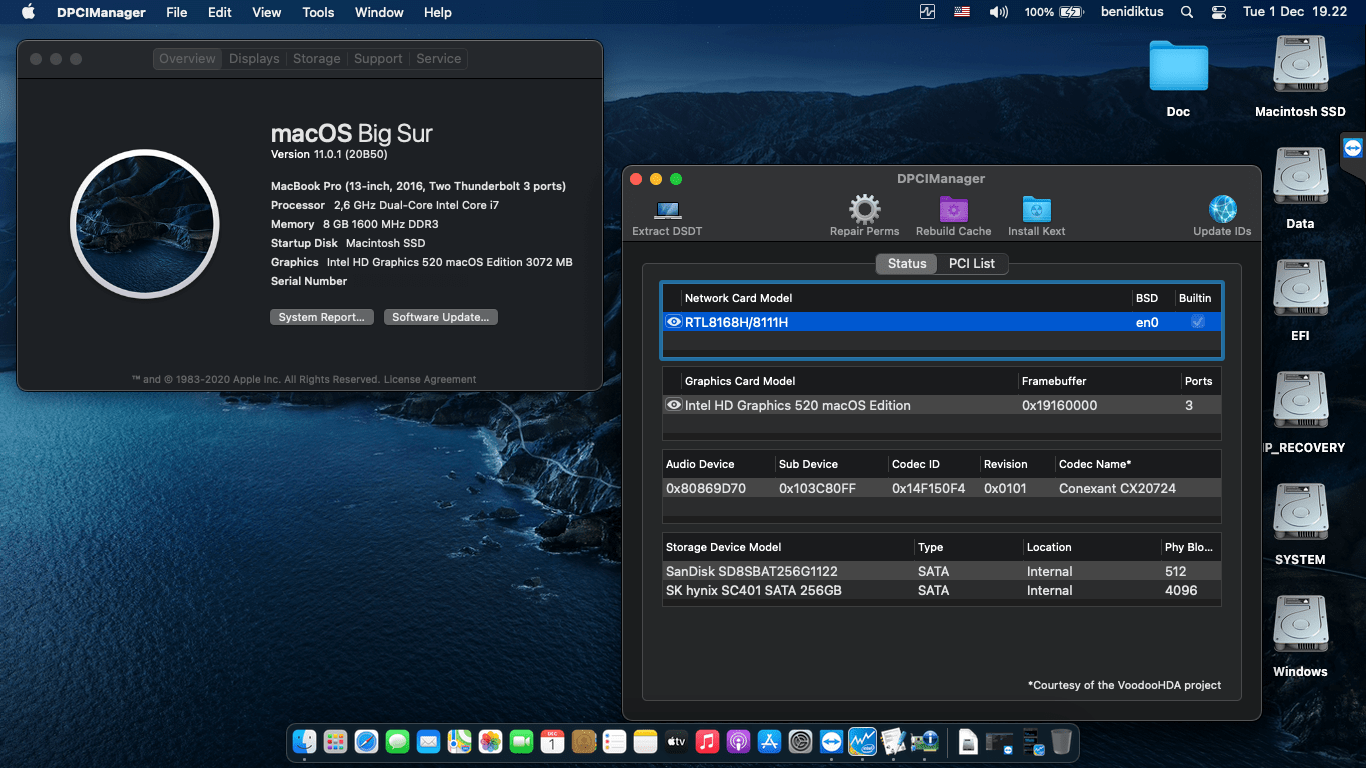Select SanDisk SD8SBAT256G1122 storage row
The image size is (1366, 768).
[941, 571]
